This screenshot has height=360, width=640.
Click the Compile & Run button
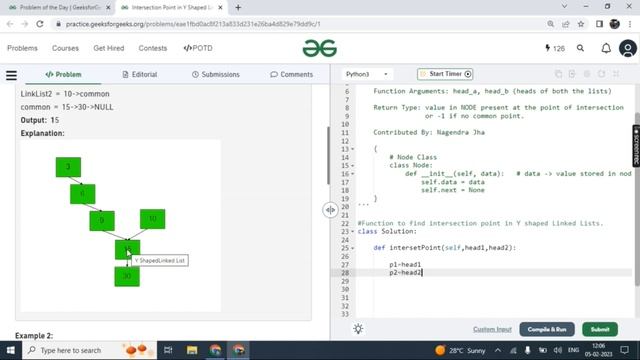tap(547, 329)
